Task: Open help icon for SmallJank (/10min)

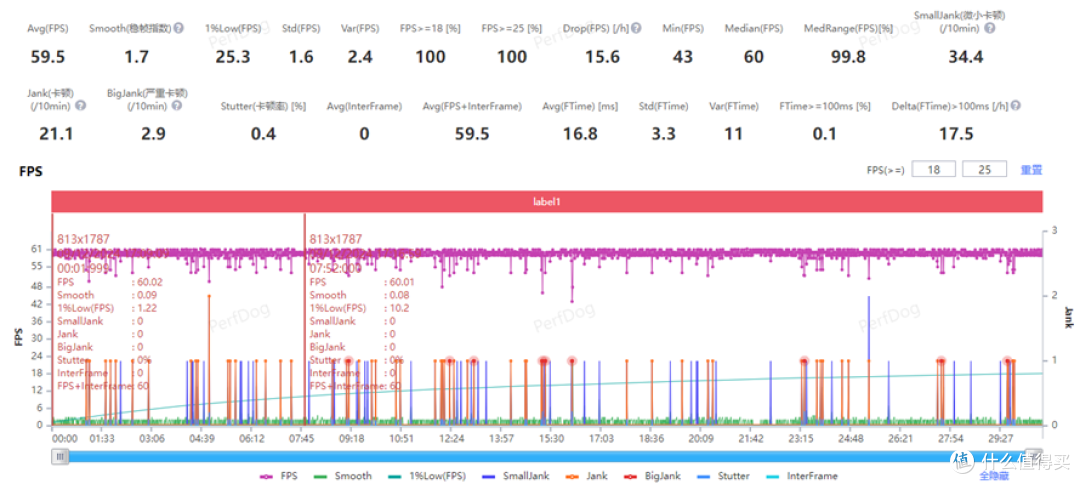Action: click(x=989, y=28)
